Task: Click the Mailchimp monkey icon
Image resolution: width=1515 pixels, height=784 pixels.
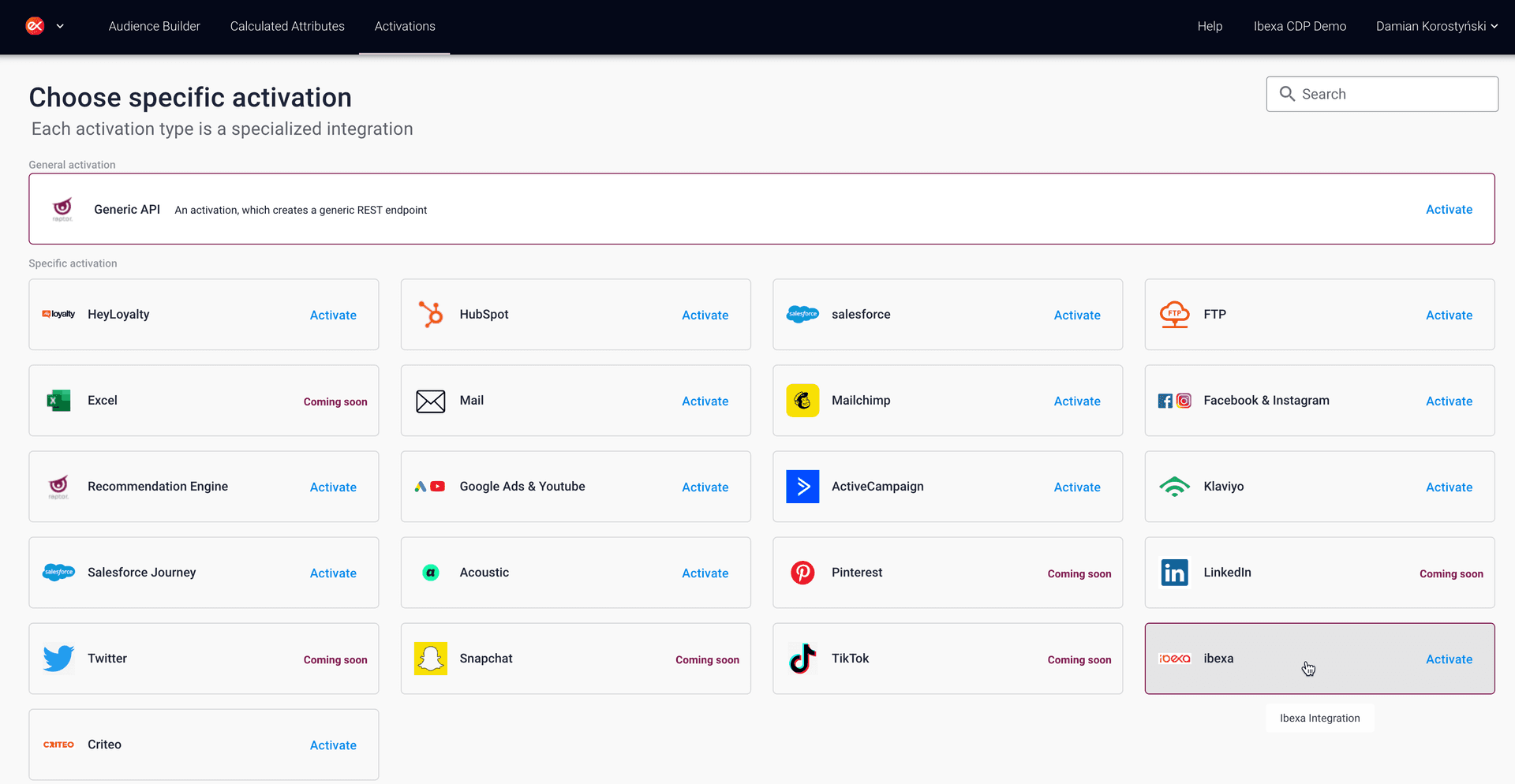Action: pyautogui.click(x=802, y=401)
